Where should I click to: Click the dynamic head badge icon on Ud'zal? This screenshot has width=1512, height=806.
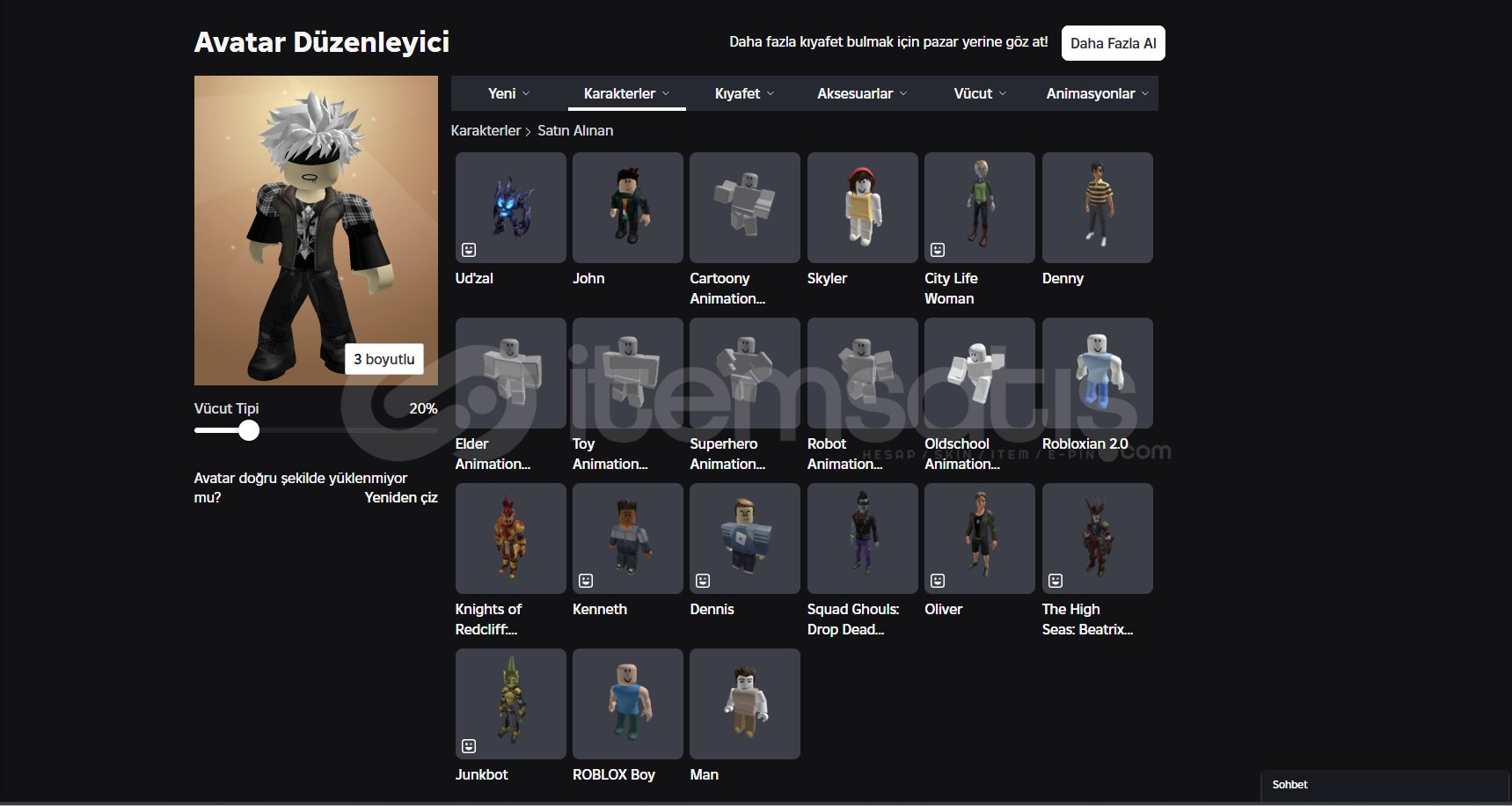point(469,250)
